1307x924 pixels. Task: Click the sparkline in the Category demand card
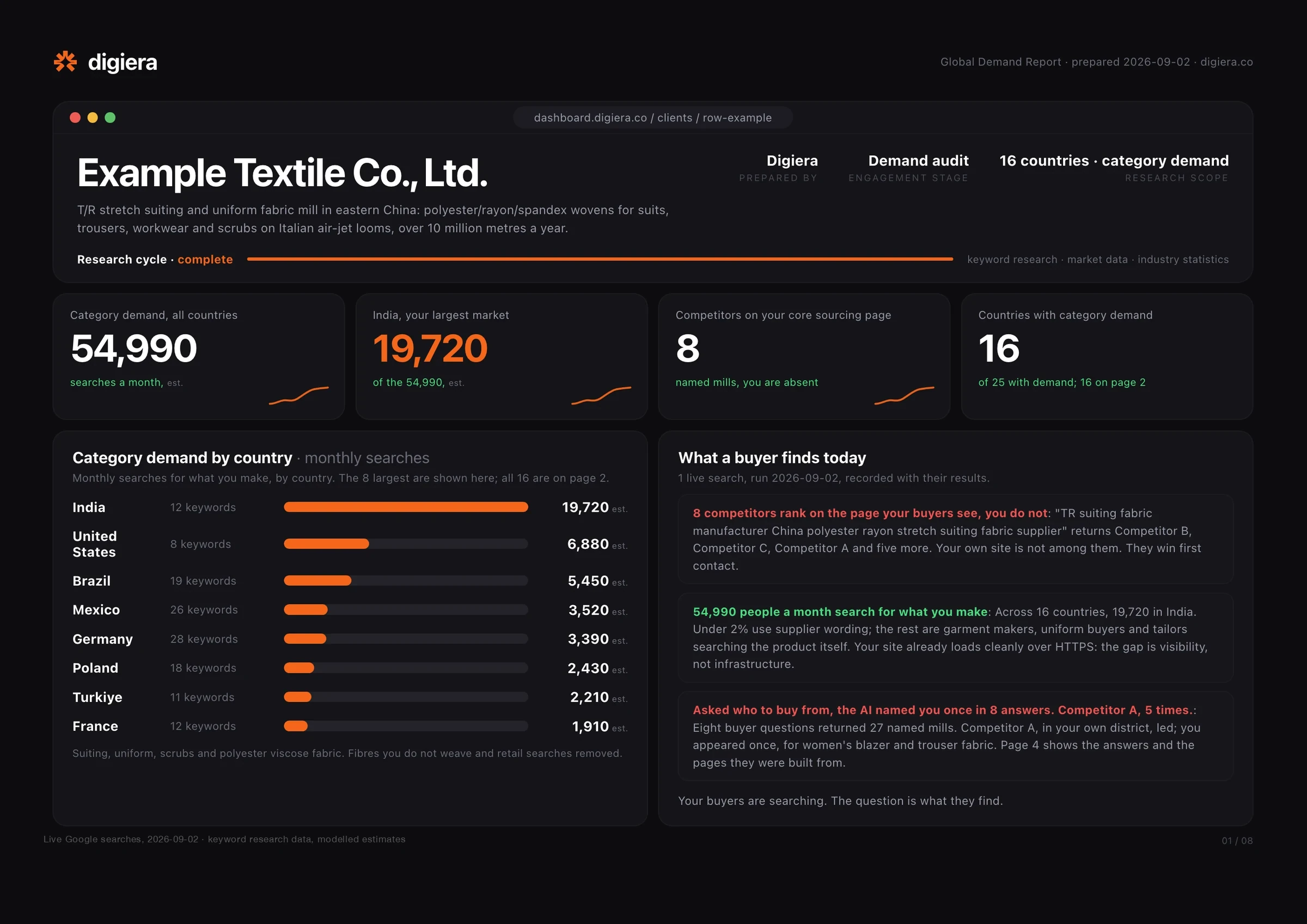299,395
